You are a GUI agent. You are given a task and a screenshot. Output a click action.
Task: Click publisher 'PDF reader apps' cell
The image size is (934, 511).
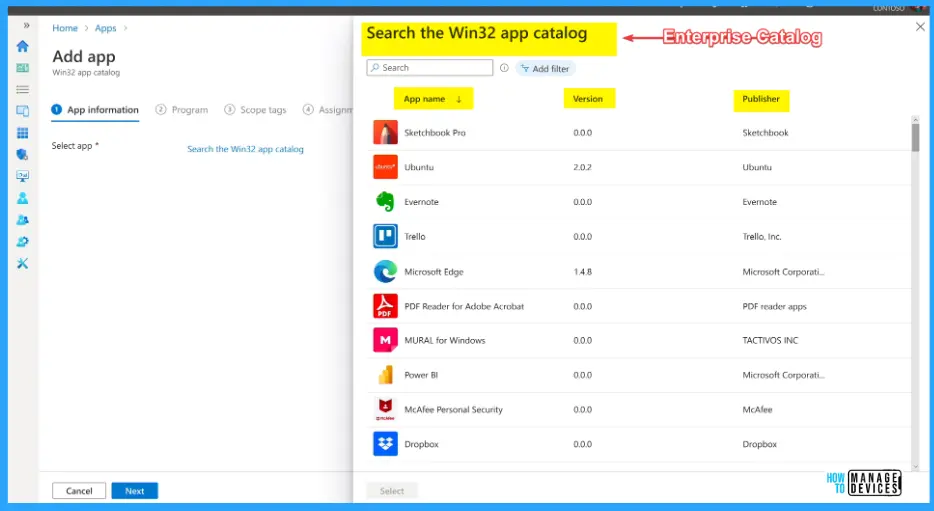(x=774, y=306)
